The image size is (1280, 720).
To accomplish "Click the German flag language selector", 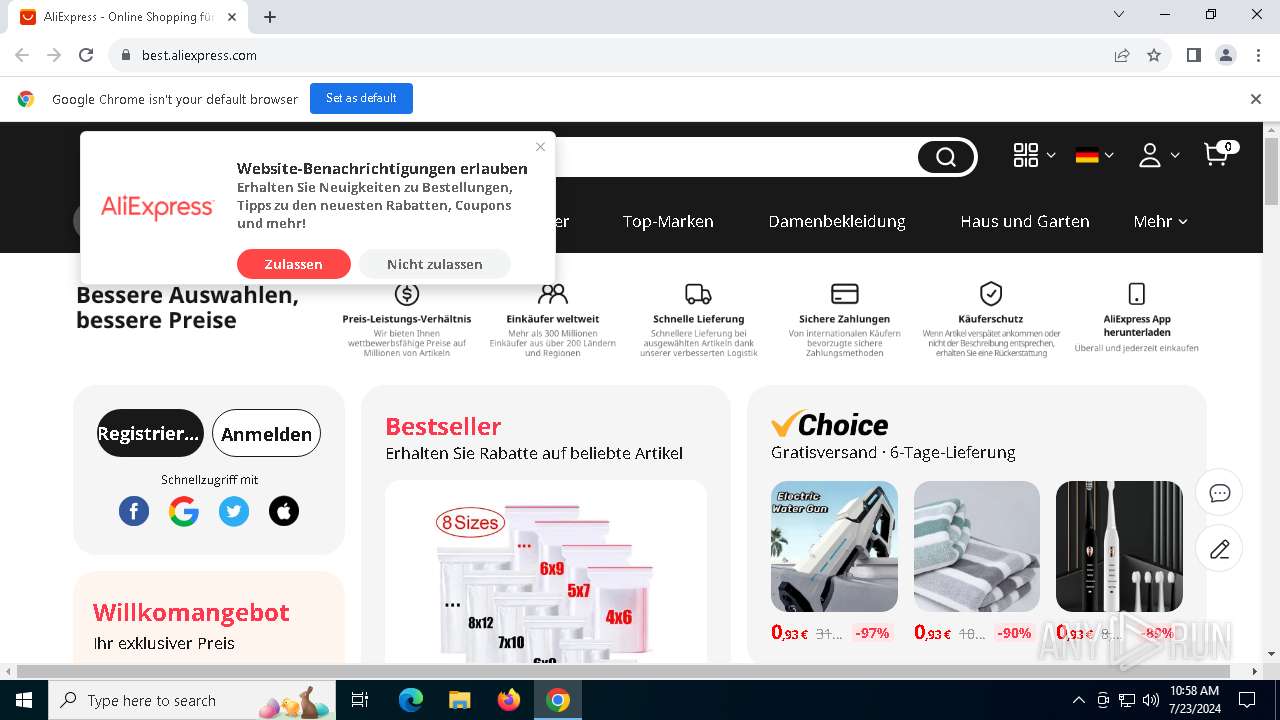I will click(x=1087, y=155).
